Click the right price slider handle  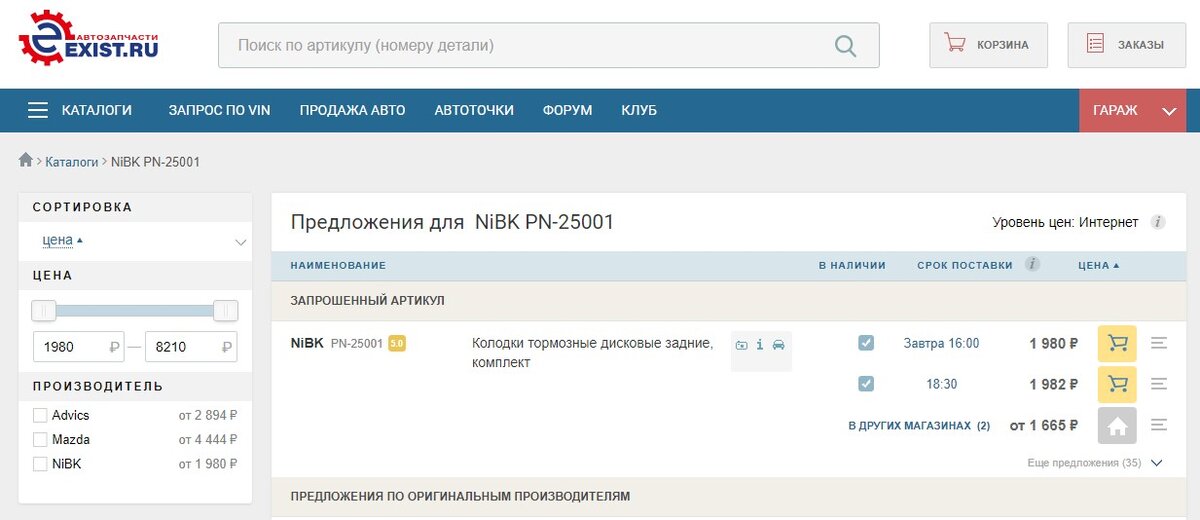tap(226, 310)
